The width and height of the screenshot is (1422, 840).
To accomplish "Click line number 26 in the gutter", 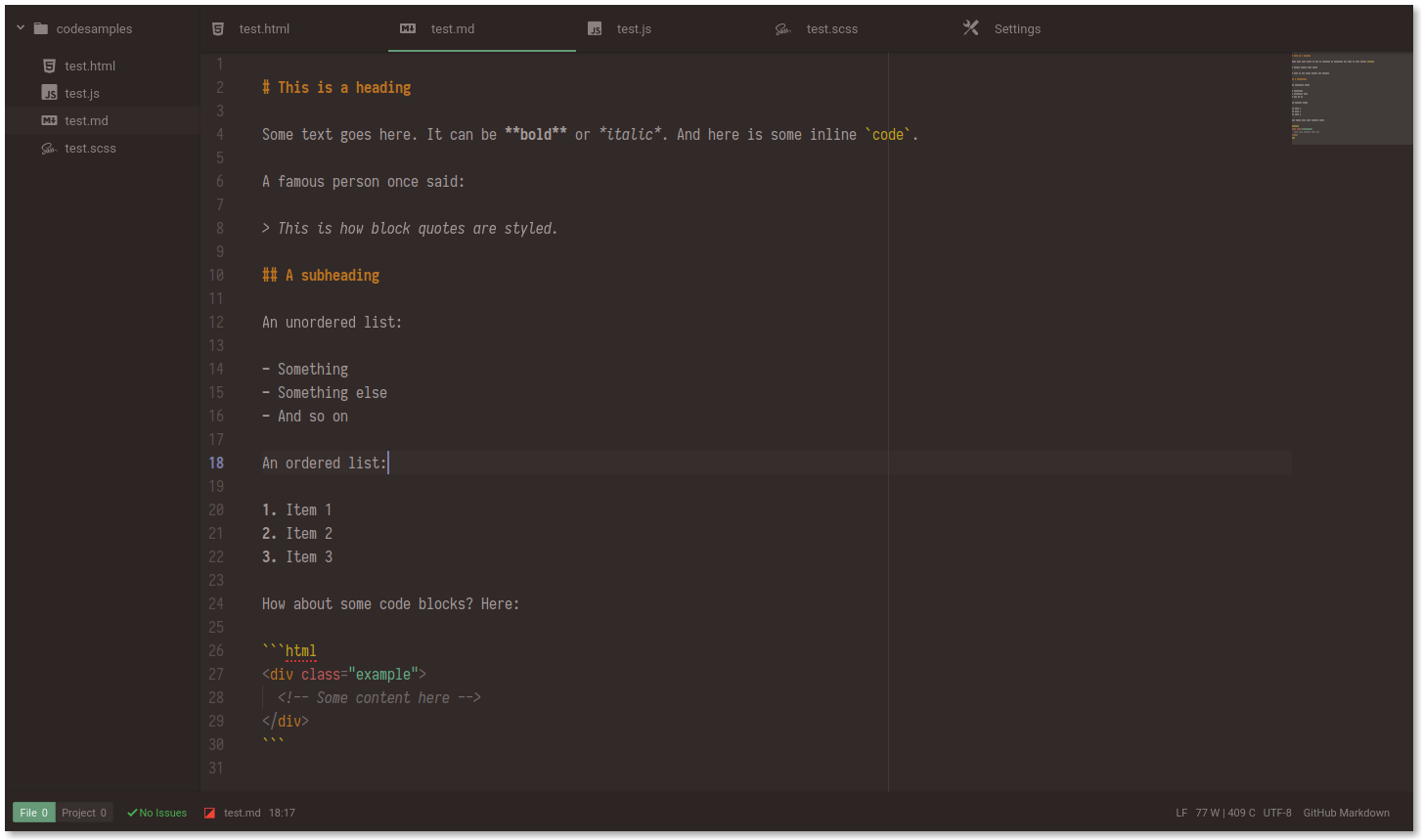I will coord(216,650).
